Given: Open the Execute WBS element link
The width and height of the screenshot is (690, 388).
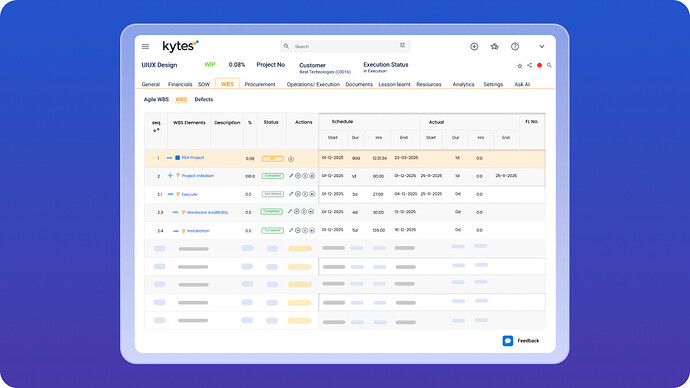Looking at the screenshot, I should (x=189, y=194).
